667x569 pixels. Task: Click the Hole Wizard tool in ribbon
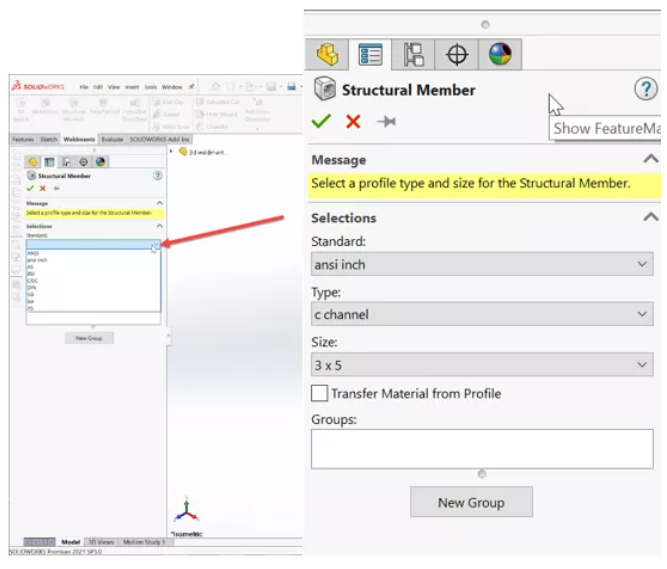click(x=217, y=114)
